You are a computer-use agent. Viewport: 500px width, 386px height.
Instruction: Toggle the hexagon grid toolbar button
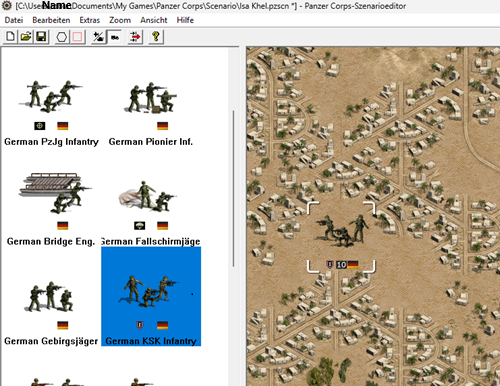click(x=62, y=37)
